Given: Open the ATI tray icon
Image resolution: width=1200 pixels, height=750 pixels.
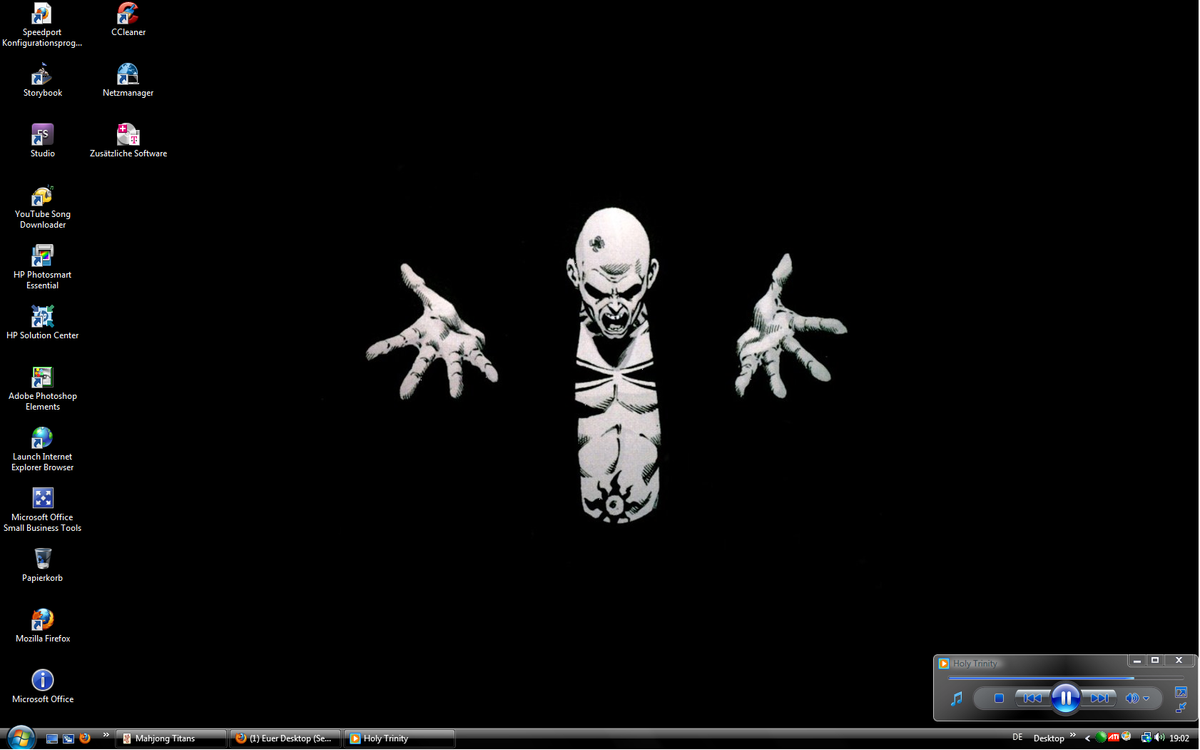Looking at the screenshot, I should tap(1114, 738).
